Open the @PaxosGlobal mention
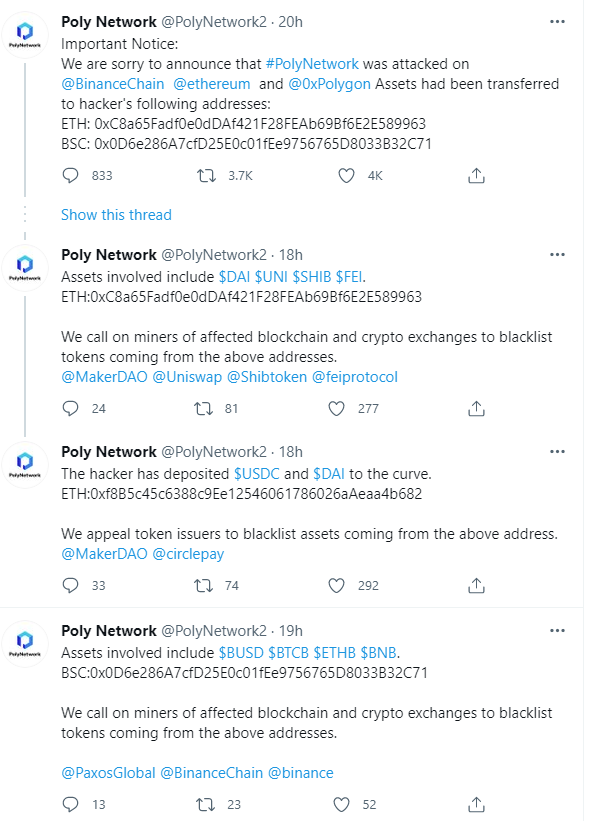The width and height of the screenshot is (594, 821). click(108, 773)
